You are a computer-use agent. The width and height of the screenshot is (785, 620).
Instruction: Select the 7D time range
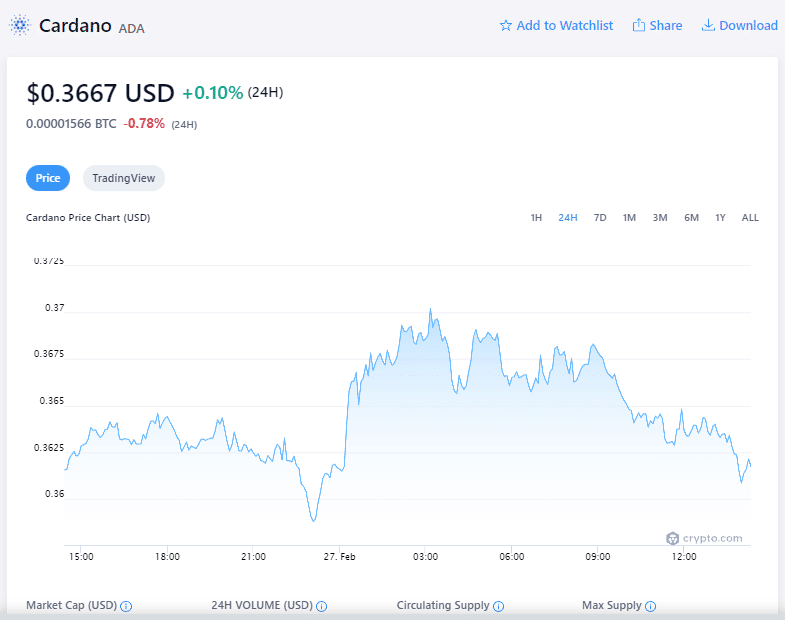[600, 217]
